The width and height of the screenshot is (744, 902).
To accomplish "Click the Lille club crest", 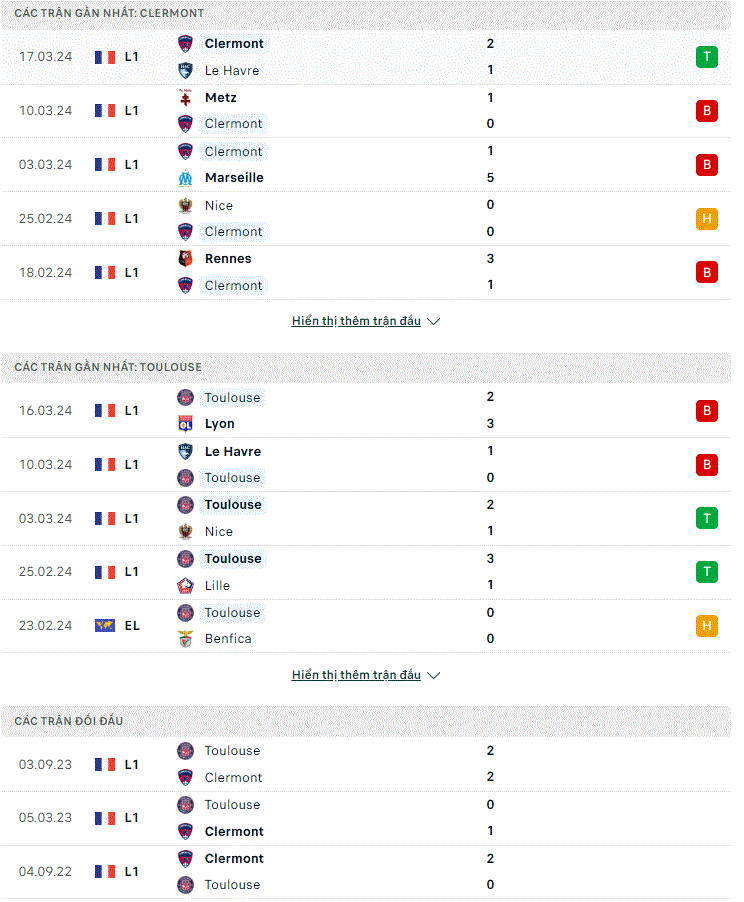I will point(185,586).
